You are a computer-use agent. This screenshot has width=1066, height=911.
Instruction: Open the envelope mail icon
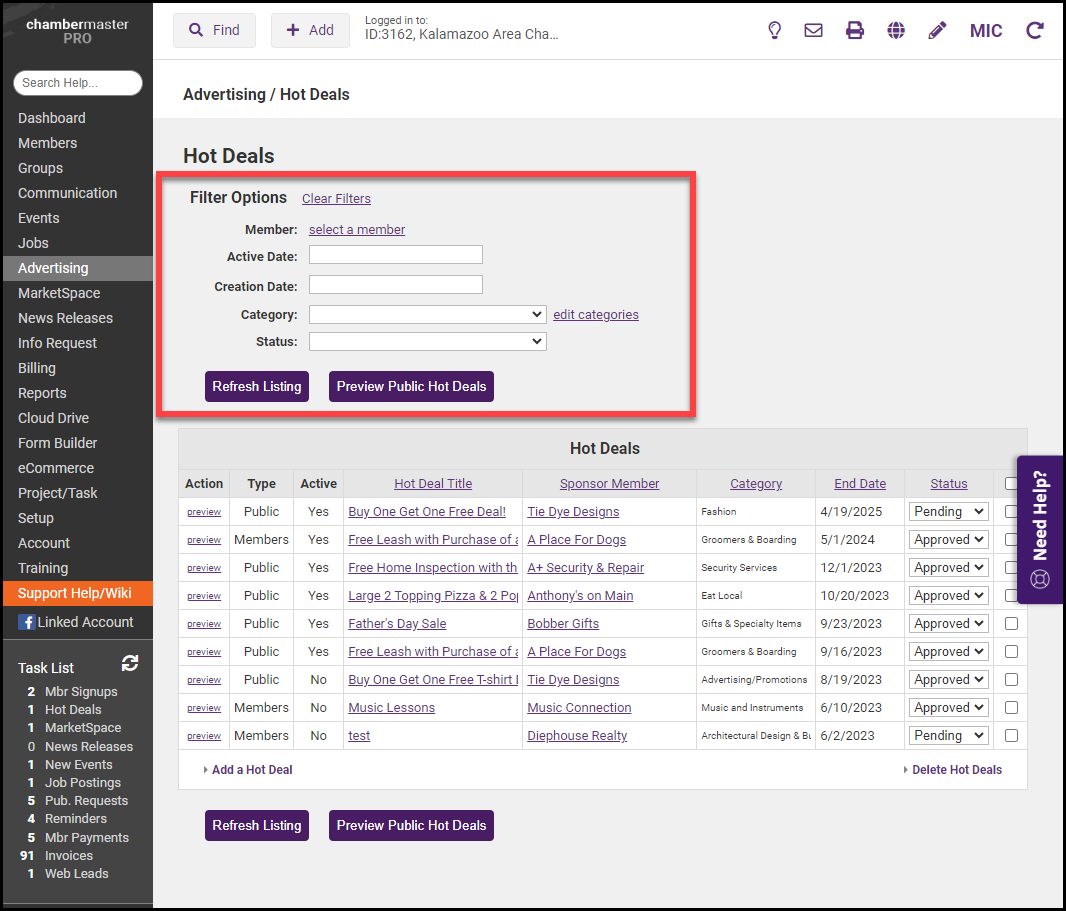point(814,30)
